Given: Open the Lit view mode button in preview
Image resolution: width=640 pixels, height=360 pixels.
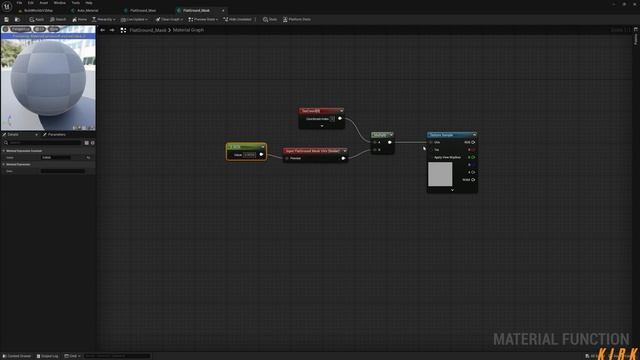Looking at the screenshot, I should (39, 29).
